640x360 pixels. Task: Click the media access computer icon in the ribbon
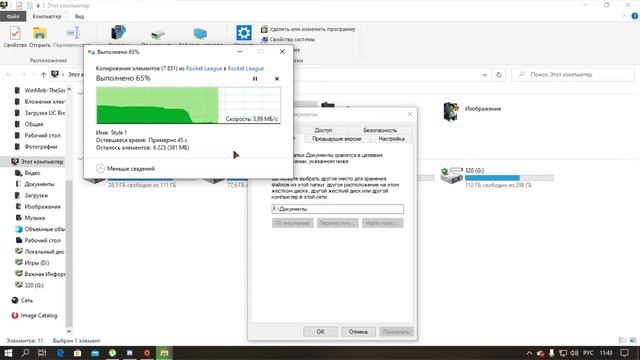coord(118,33)
